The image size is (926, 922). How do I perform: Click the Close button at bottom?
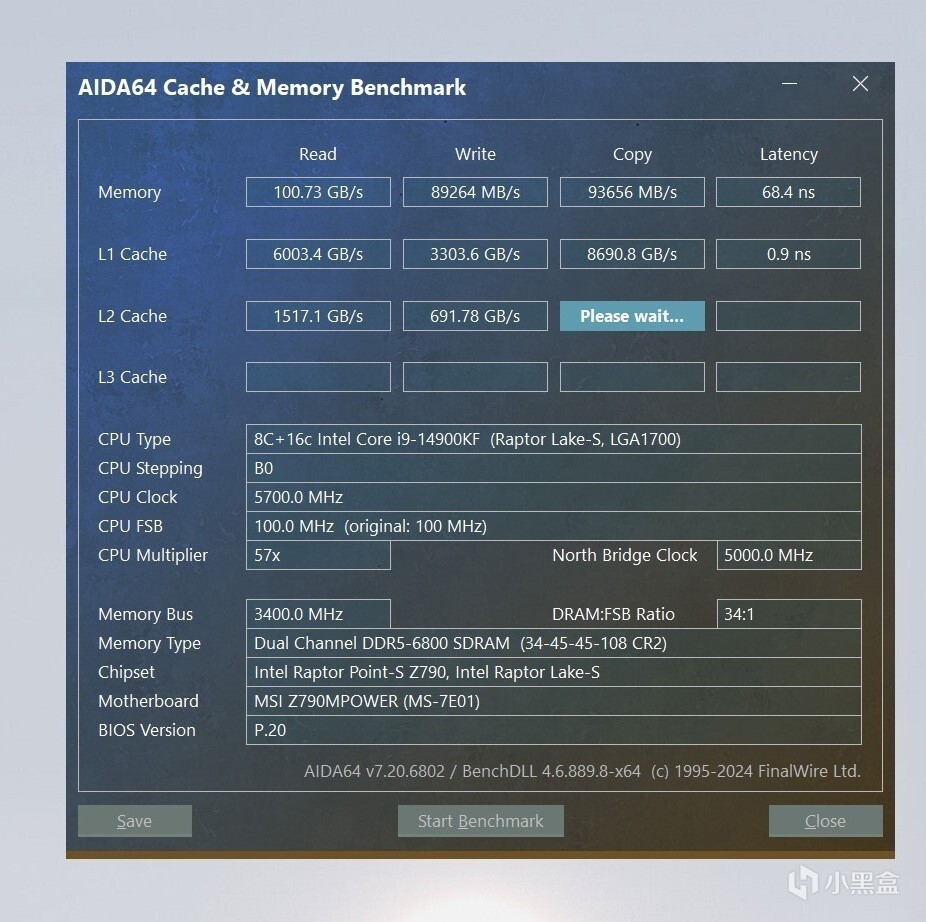pos(825,820)
